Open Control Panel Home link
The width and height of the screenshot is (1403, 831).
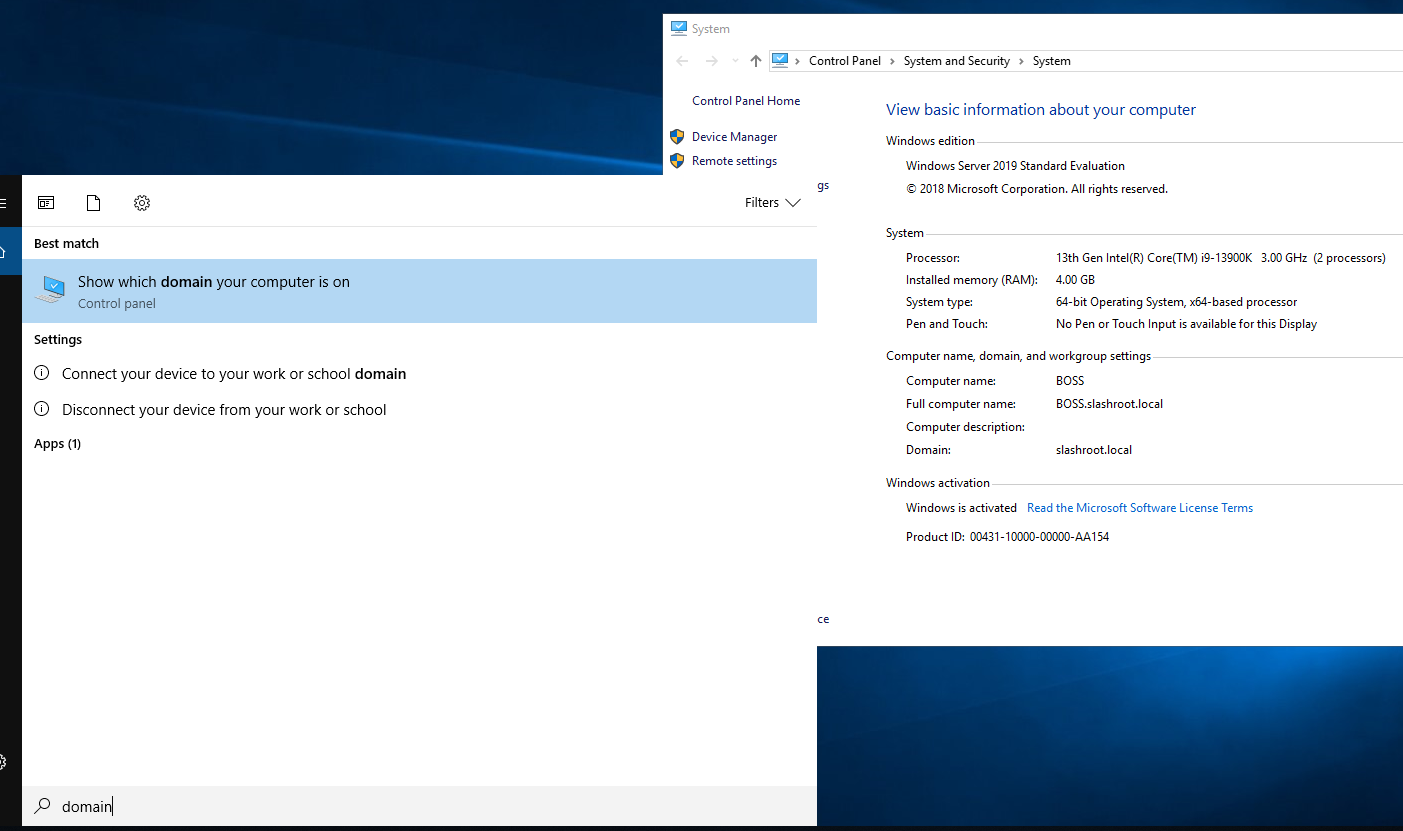746,101
